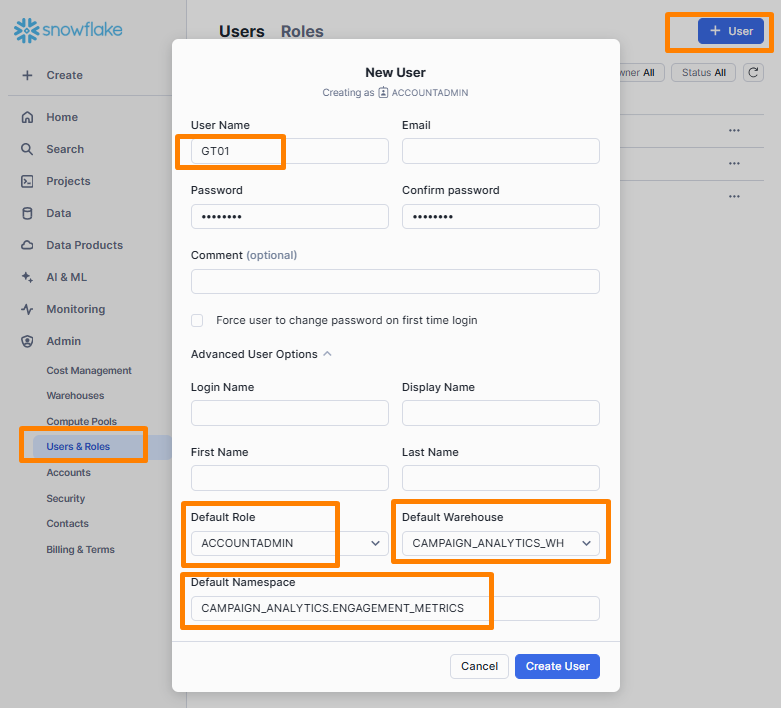Click the Monitoring pulse icon
The image size is (781, 708).
pyautogui.click(x=27, y=309)
